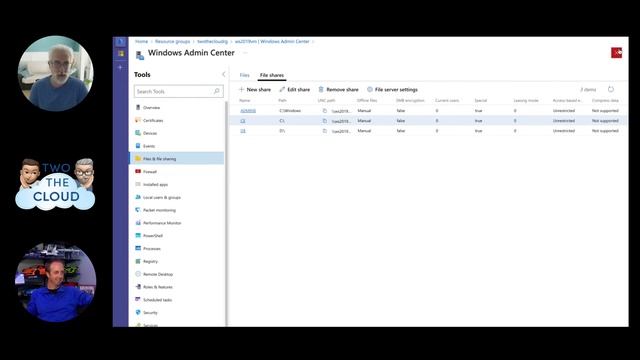Click Not supported cell in D$ row
640x360 pixels.
[x=605, y=131]
